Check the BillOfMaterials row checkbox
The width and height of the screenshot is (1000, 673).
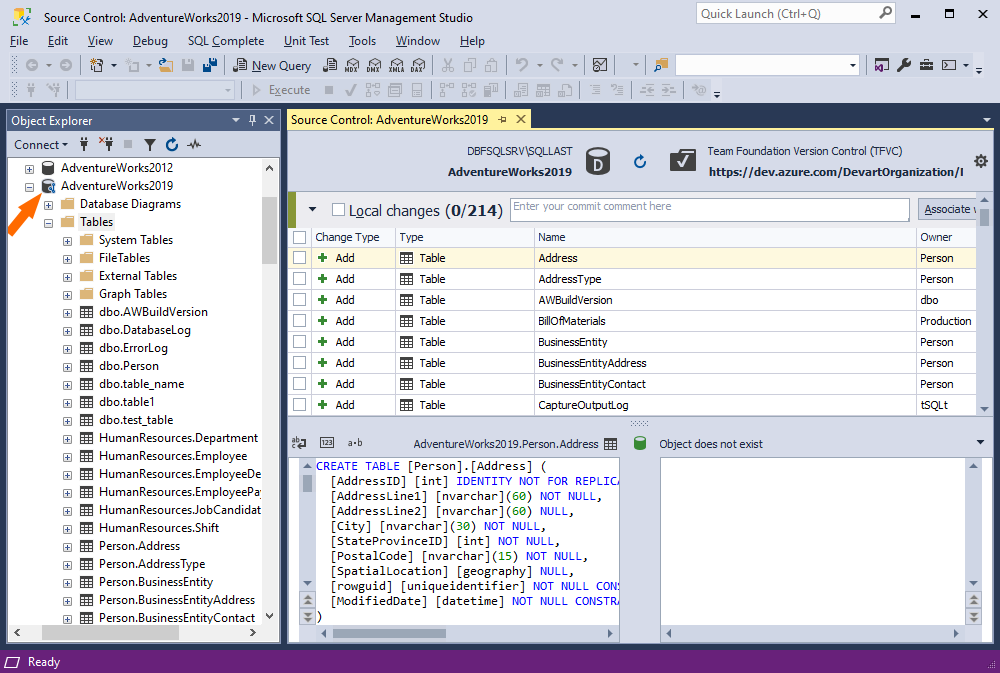[x=299, y=321]
